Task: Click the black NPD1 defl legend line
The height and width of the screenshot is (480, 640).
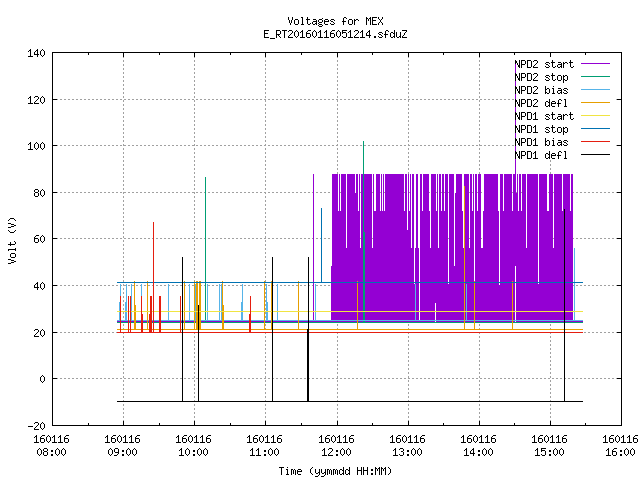Action: pyautogui.click(x=596, y=155)
